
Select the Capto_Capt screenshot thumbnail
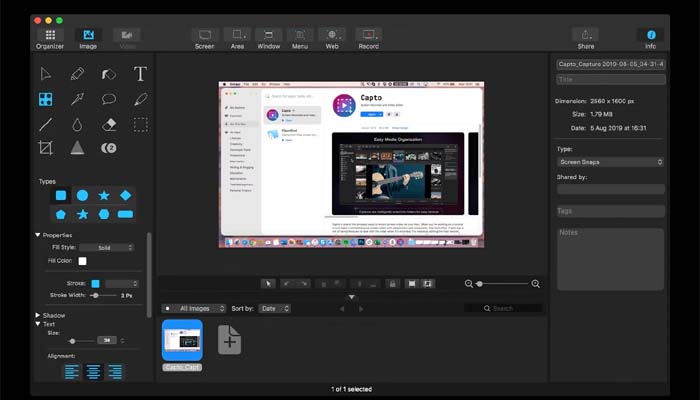point(182,341)
